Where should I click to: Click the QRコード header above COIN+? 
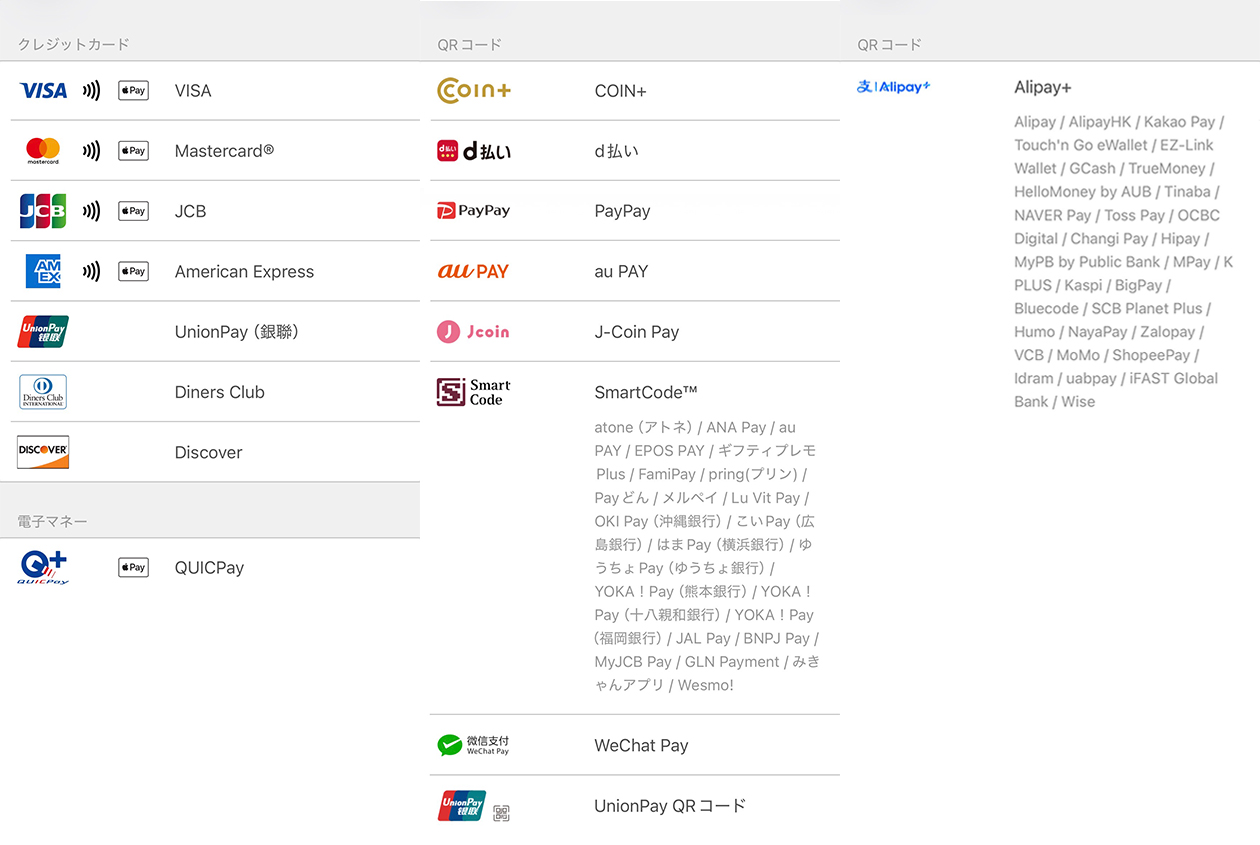coord(470,44)
